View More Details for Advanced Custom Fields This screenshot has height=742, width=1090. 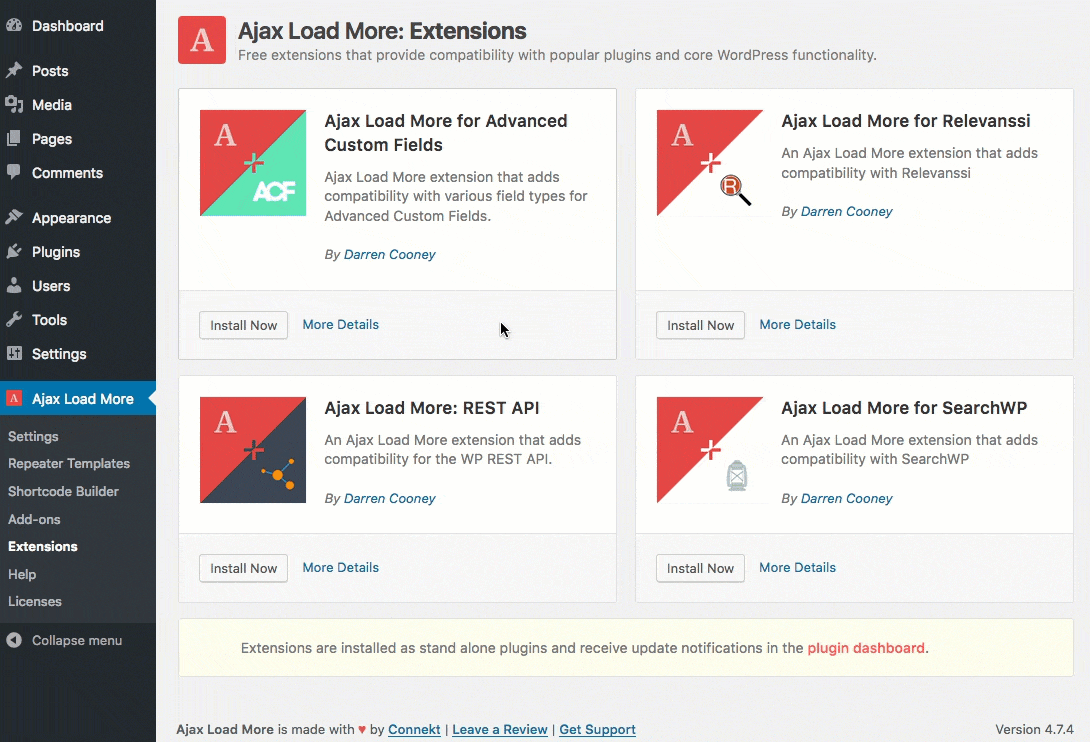pyautogui.click(x=341, y=324)
